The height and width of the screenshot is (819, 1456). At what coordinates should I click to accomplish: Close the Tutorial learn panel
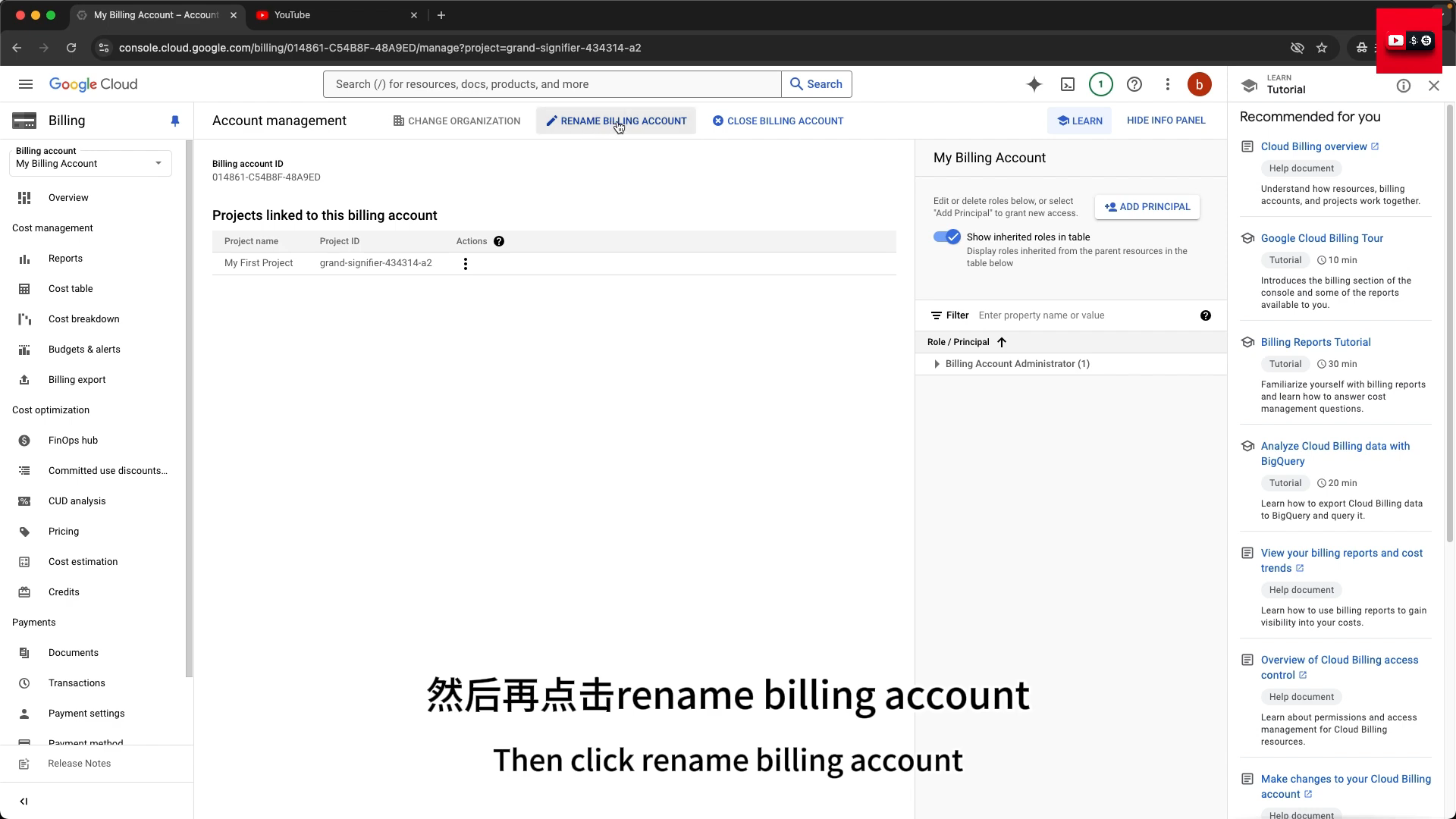click(1434, 86)
